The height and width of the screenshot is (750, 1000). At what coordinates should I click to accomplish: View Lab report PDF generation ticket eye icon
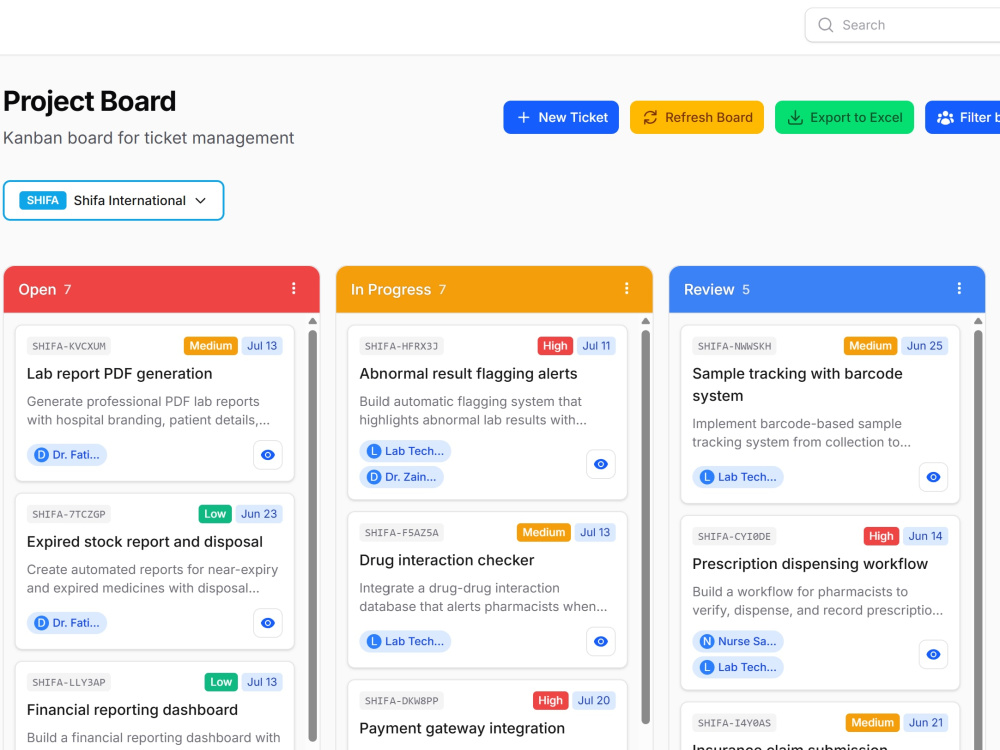coord(268,455)
